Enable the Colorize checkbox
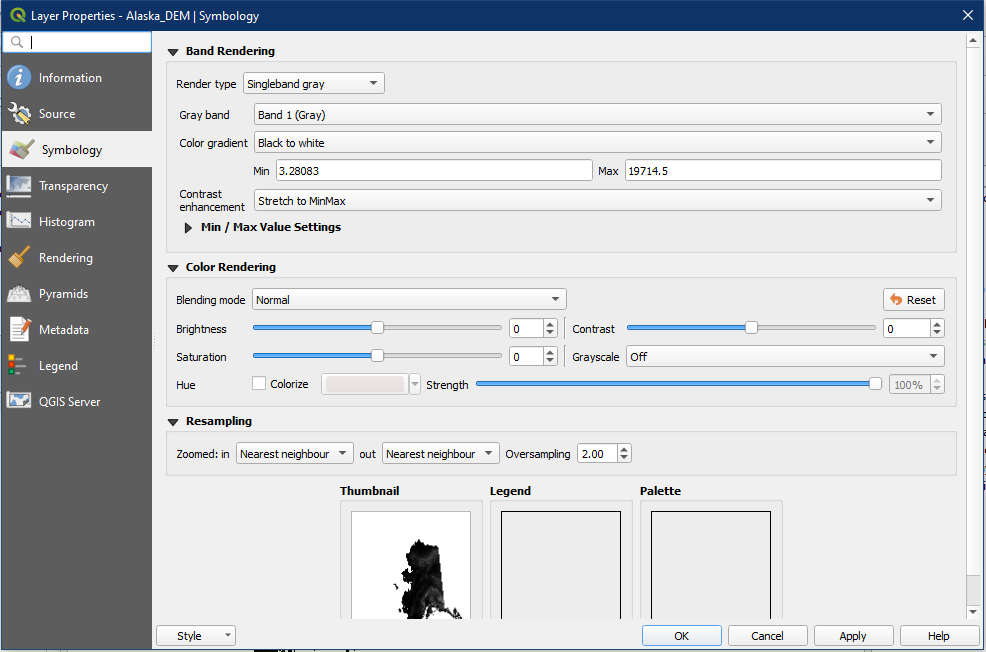Image resolution: width=986 pixels, height=652 pixels. (259, 384)
